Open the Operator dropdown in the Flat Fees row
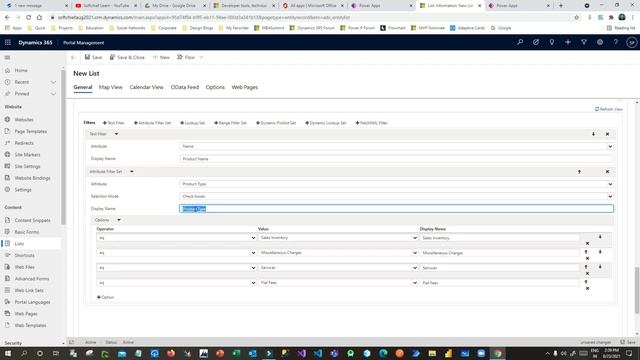 point(176,282)
